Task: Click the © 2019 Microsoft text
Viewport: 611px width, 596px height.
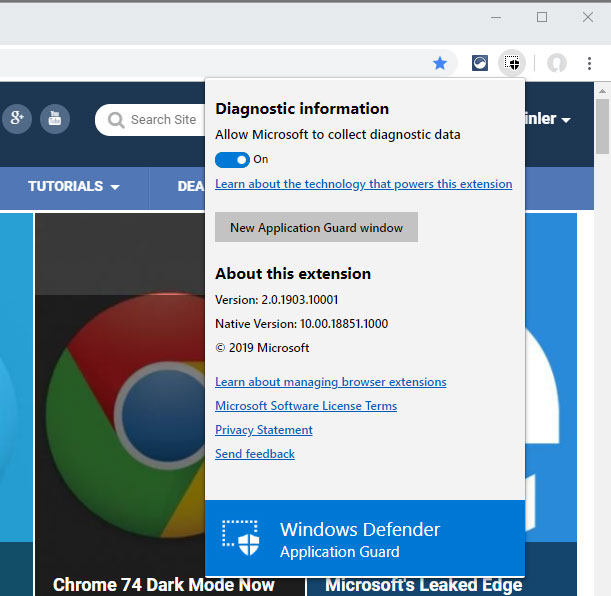Action: (x=262, y=347)
